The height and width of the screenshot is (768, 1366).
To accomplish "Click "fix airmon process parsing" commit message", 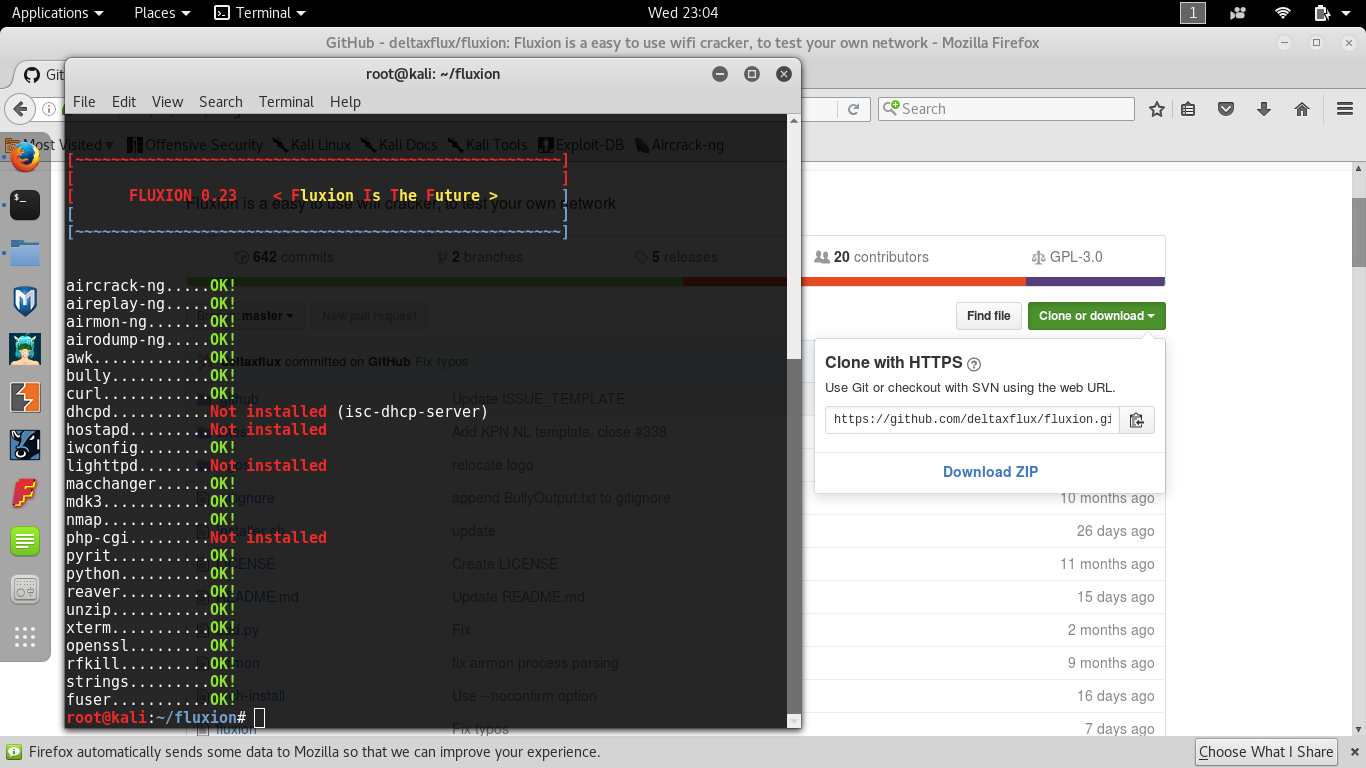I will click(535, 663).
